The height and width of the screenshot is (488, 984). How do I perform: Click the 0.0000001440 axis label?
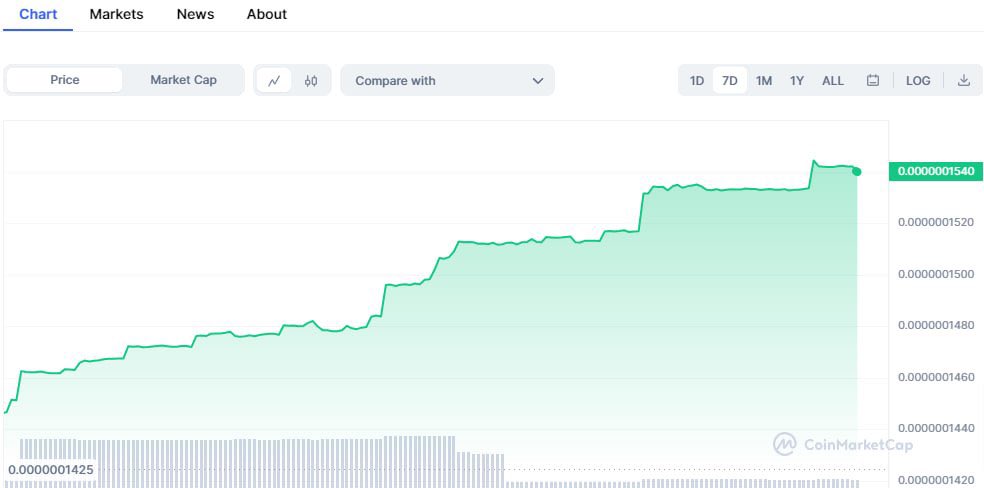pos(936,428)
